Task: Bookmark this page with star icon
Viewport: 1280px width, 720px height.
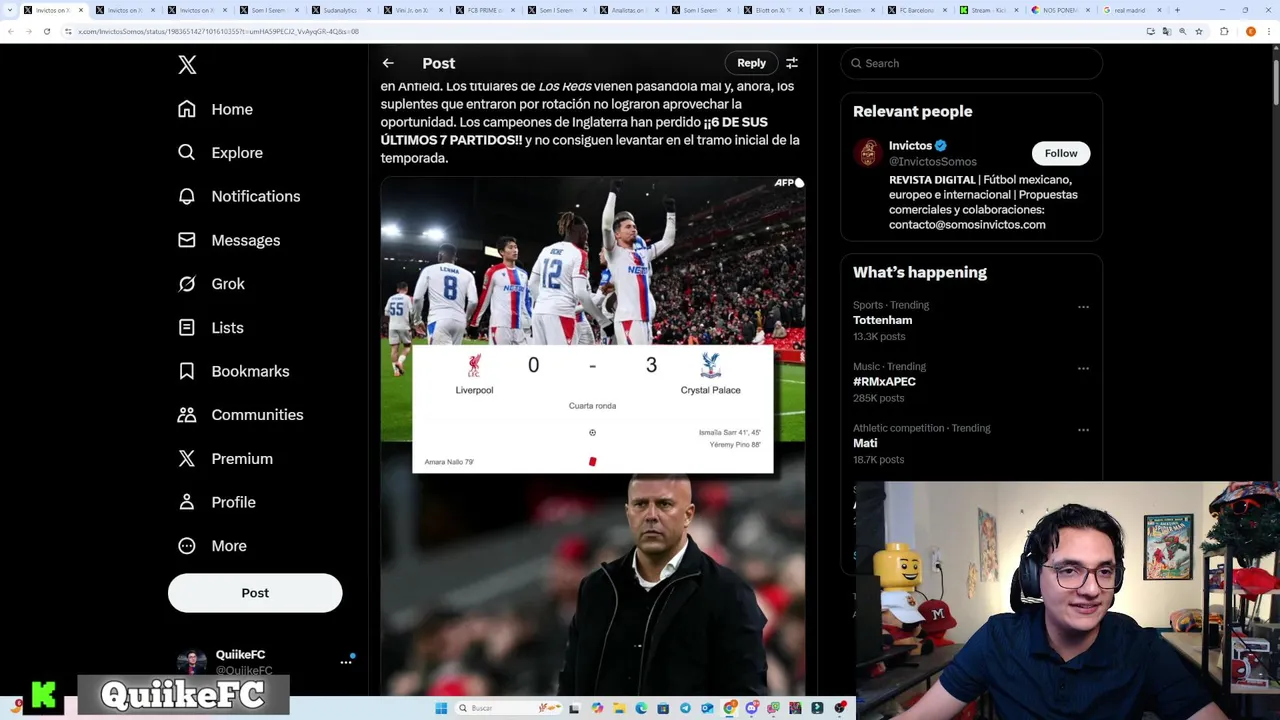Action: [1199, 32]
